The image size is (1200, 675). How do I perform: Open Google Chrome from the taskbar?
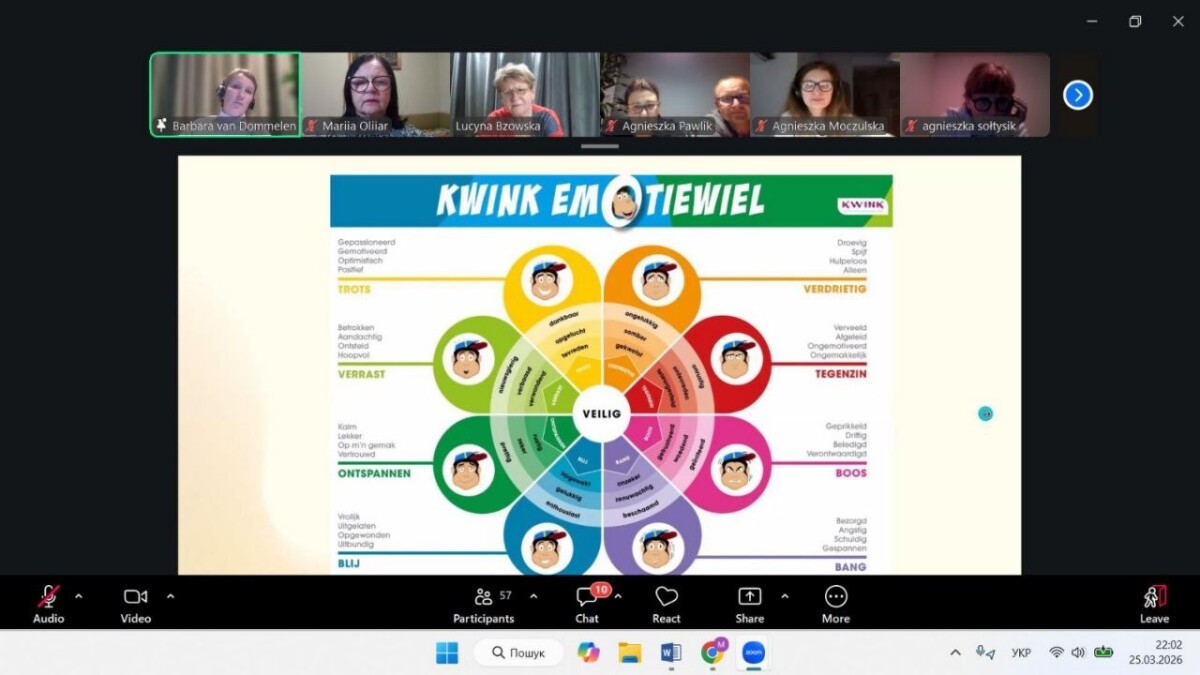pyautogui.click(x=713, y=653)
